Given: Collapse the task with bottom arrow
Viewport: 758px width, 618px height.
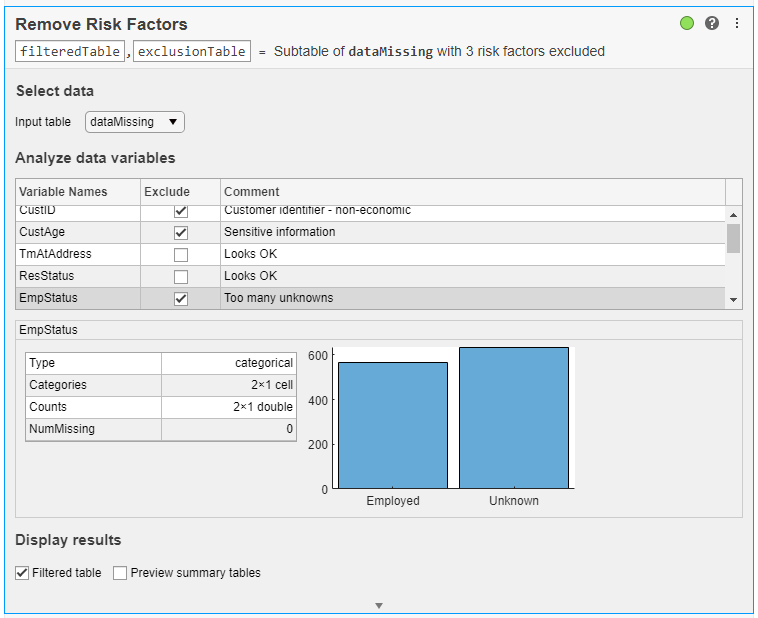Looking at the screenshot, I should click(379, 605).
